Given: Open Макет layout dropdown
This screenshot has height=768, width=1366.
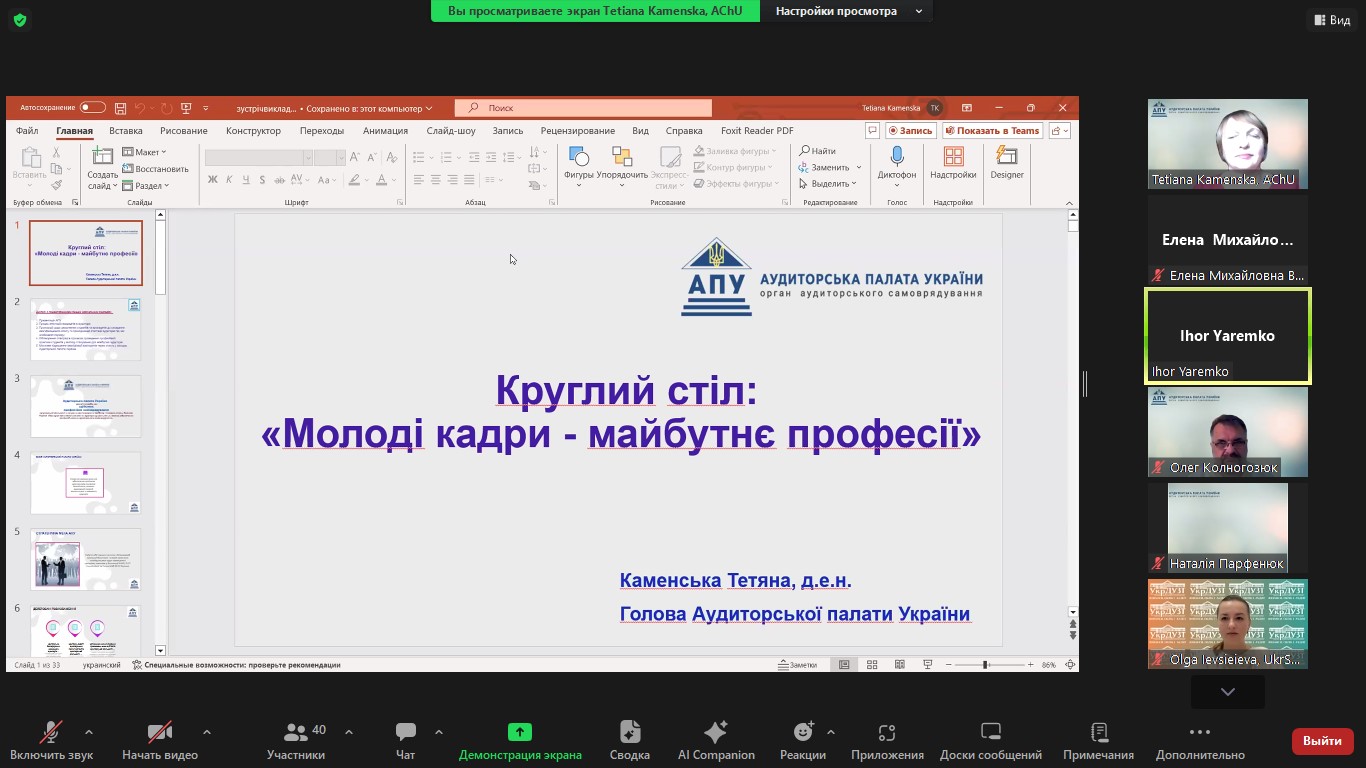Looking at the screenshot, I should 145,152.
